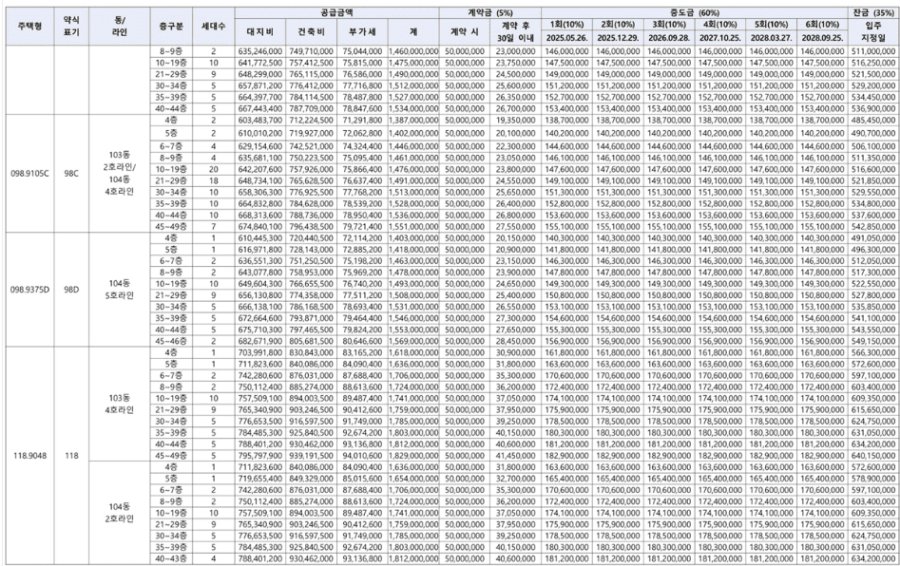Click the date 2025.05.26.

[x=567, y=38]
